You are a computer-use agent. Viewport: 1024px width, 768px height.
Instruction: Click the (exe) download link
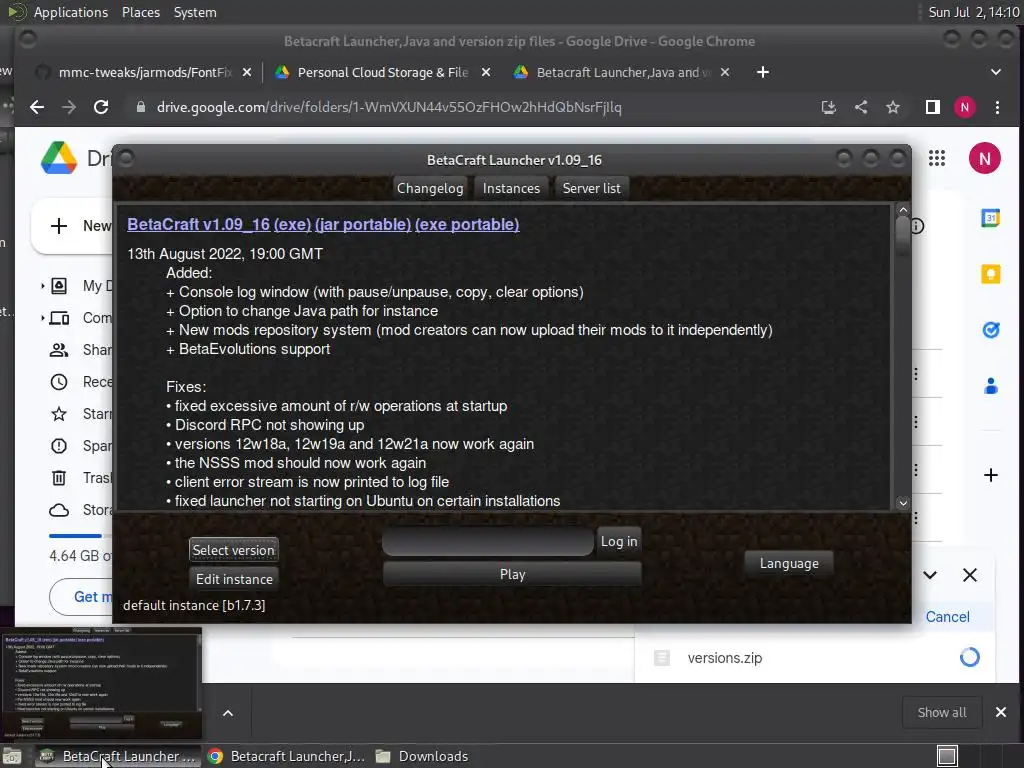(x=292, y=224)
